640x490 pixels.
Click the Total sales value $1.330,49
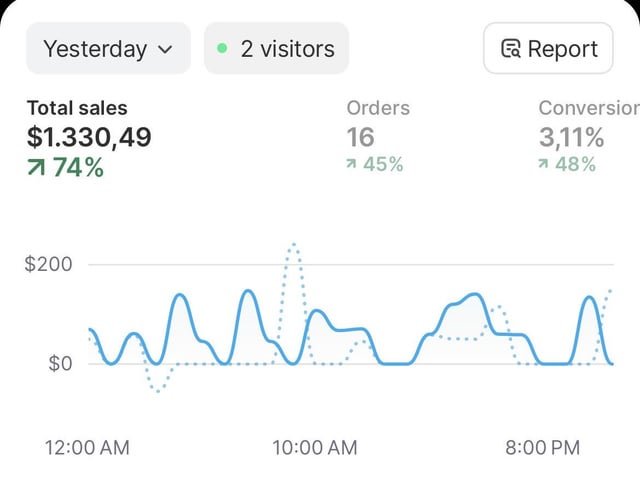coord(89,137)
